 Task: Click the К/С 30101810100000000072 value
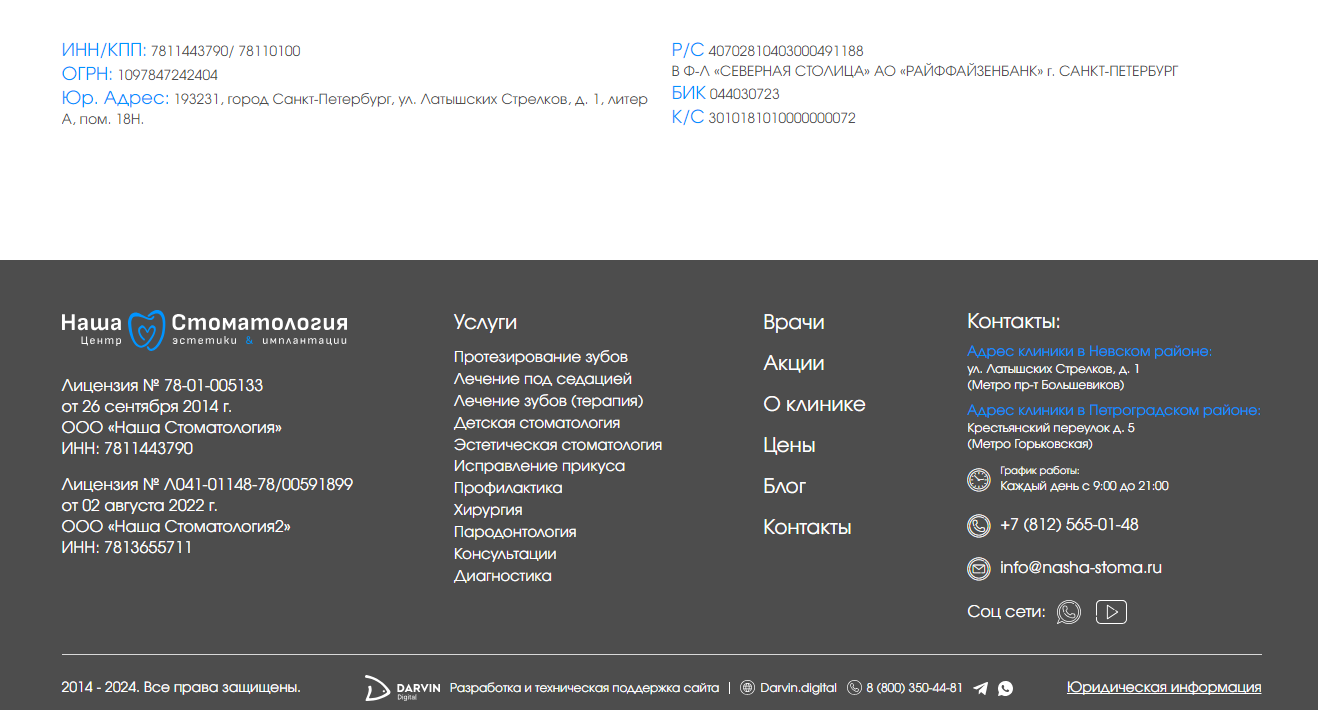[x=782, y=118]
